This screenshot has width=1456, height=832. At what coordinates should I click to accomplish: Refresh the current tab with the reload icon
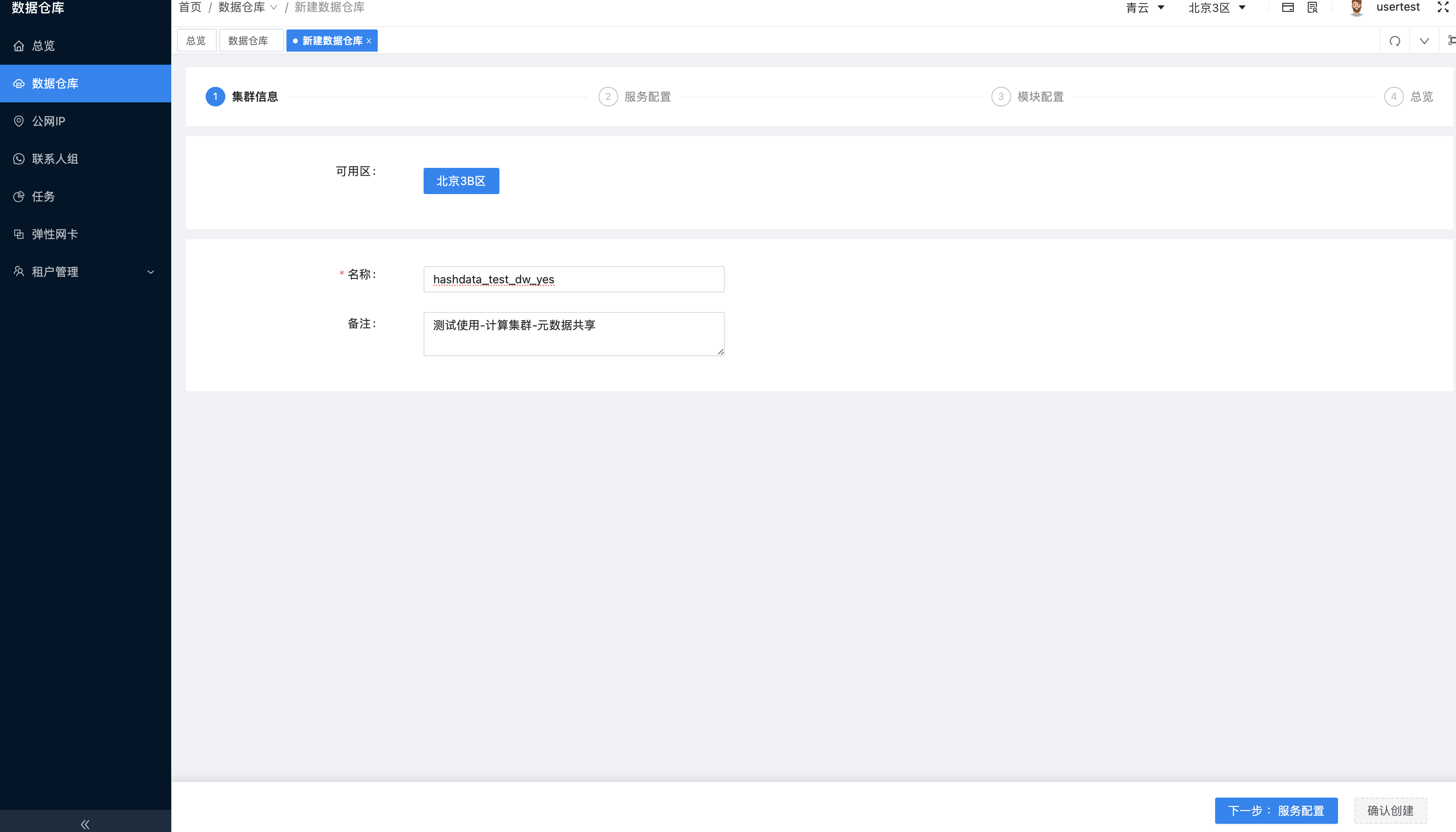click(1395, 41)
